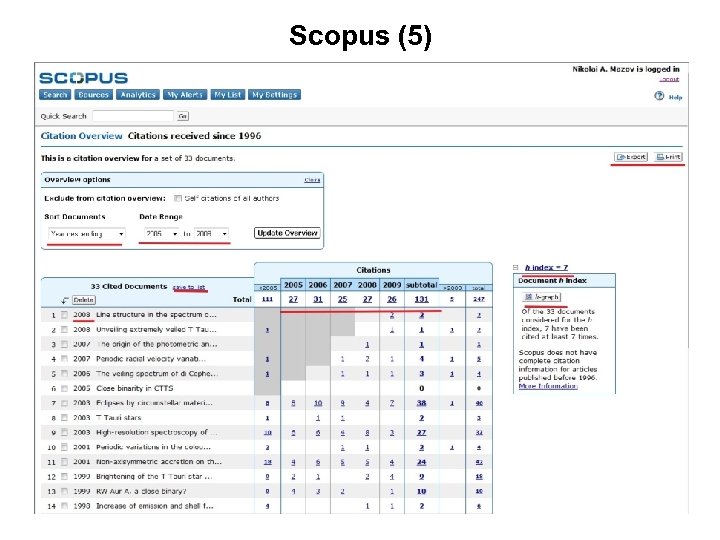Viewport: 720px width, 540px height.
Task: Click the Scopus logo
Action: (x=84, y=78)
